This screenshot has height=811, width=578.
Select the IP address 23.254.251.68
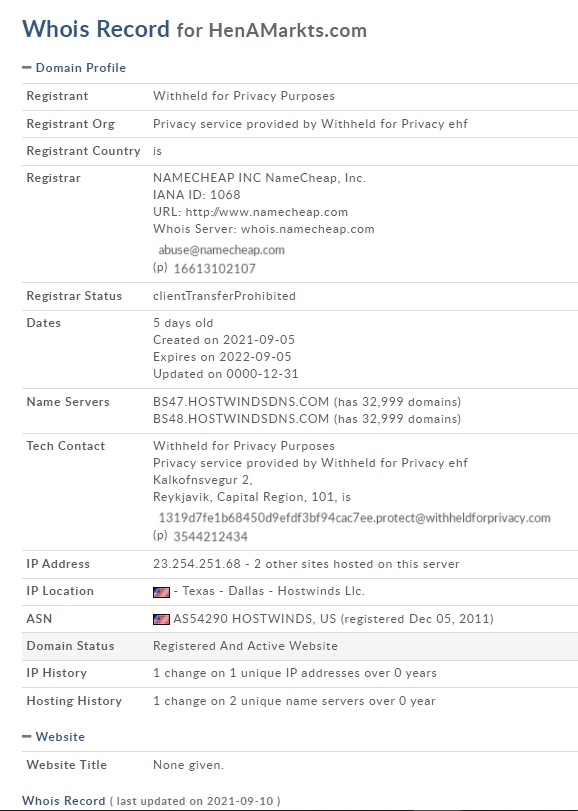(197, 564)
